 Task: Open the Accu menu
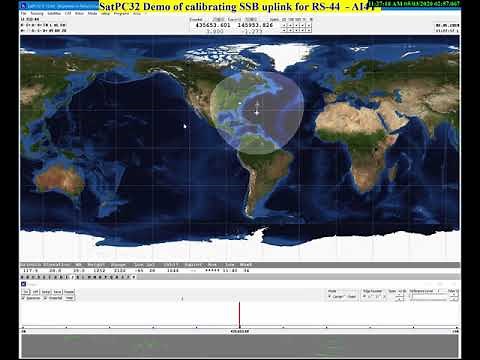coord(137,14)
